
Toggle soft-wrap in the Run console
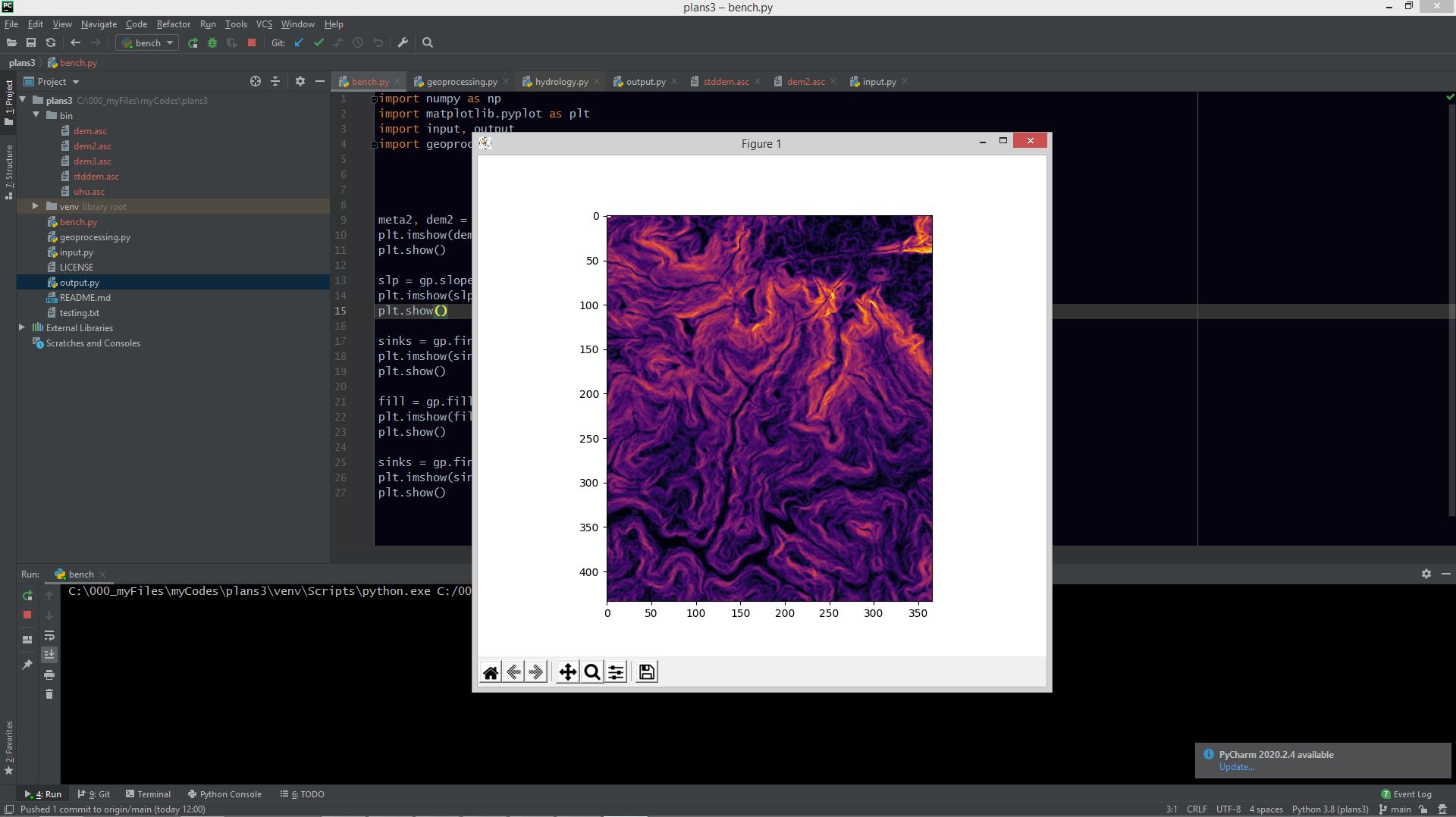49,636
